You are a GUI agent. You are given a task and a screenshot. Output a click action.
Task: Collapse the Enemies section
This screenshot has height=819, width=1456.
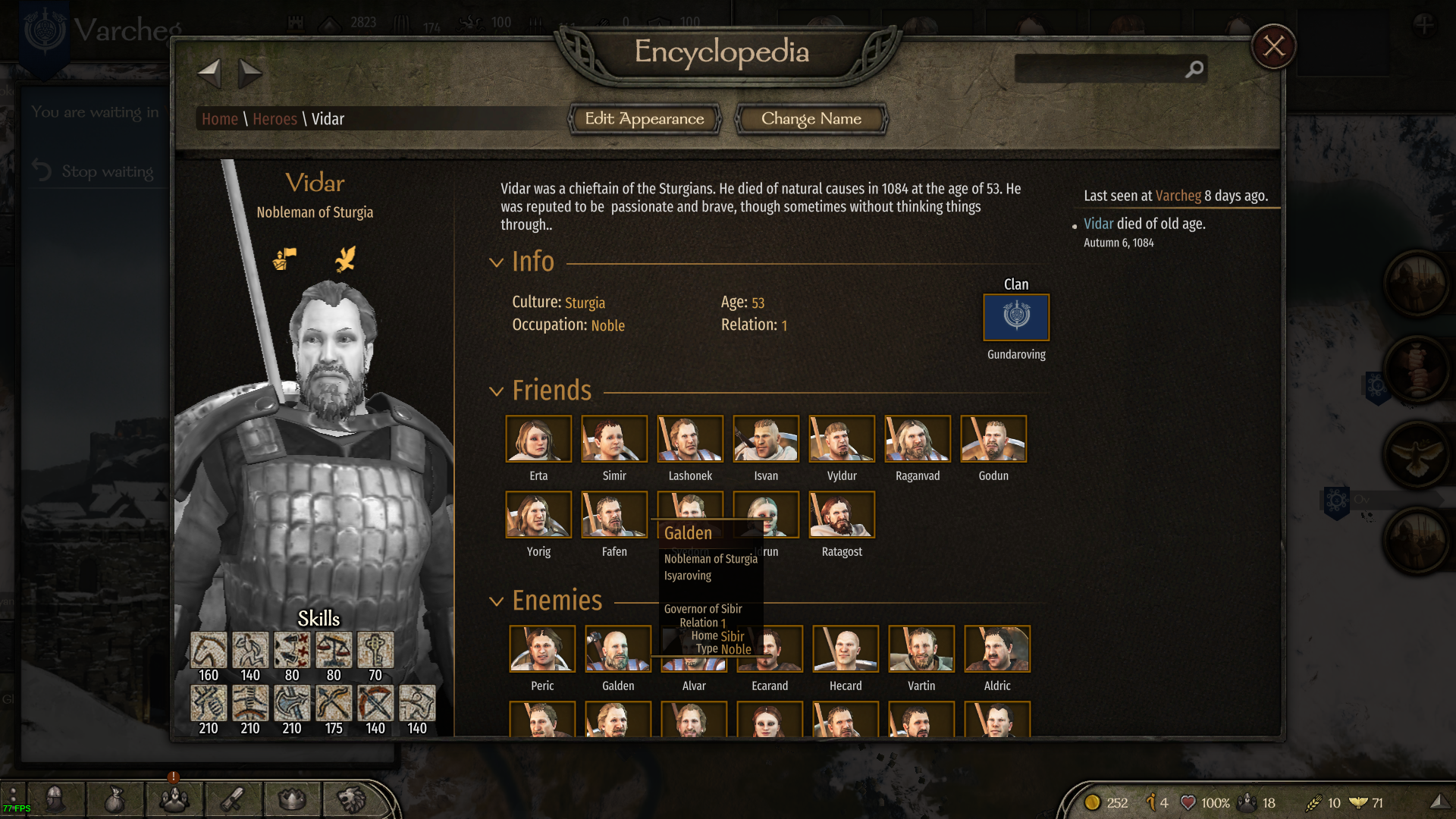click(x=496, y=601)
